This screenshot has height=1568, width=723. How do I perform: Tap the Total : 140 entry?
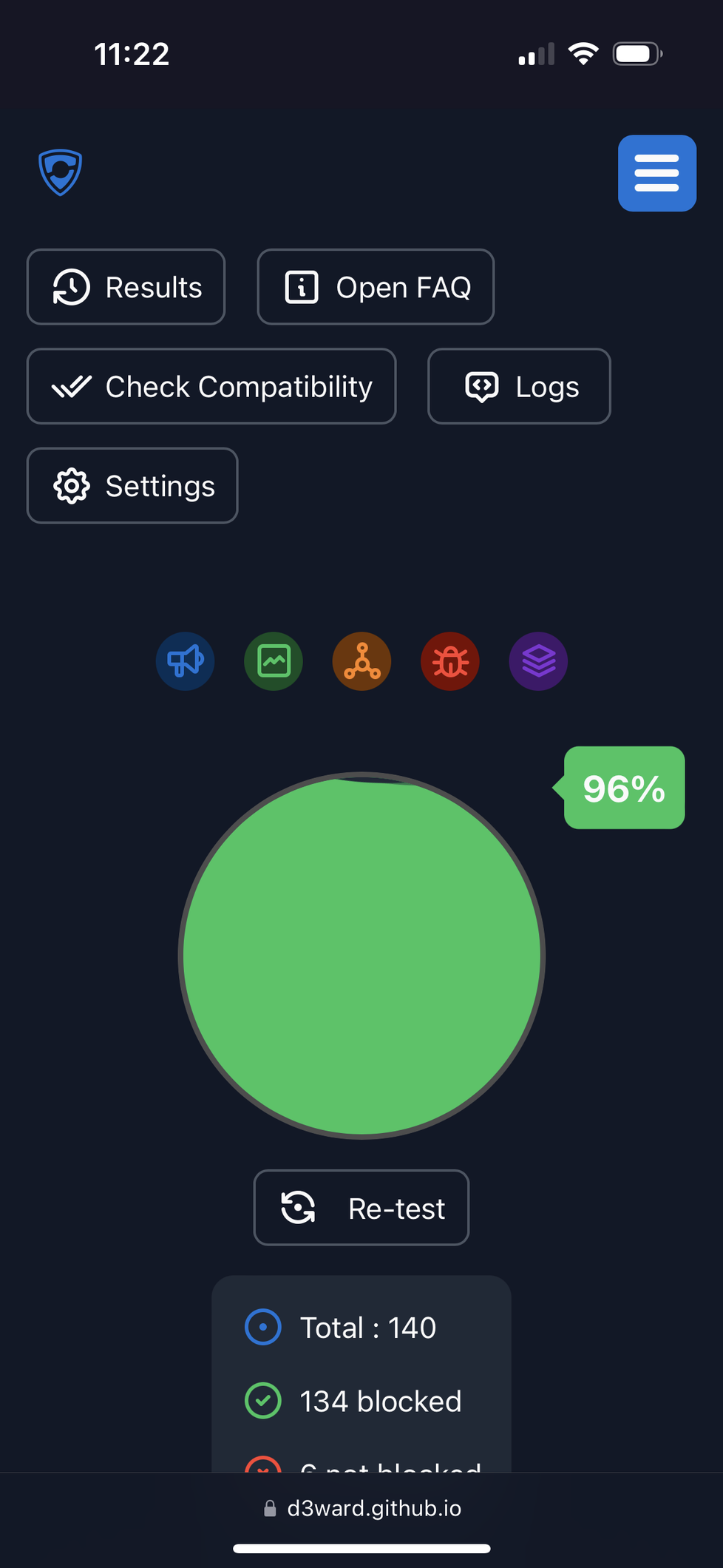(x=367, y=1328)
